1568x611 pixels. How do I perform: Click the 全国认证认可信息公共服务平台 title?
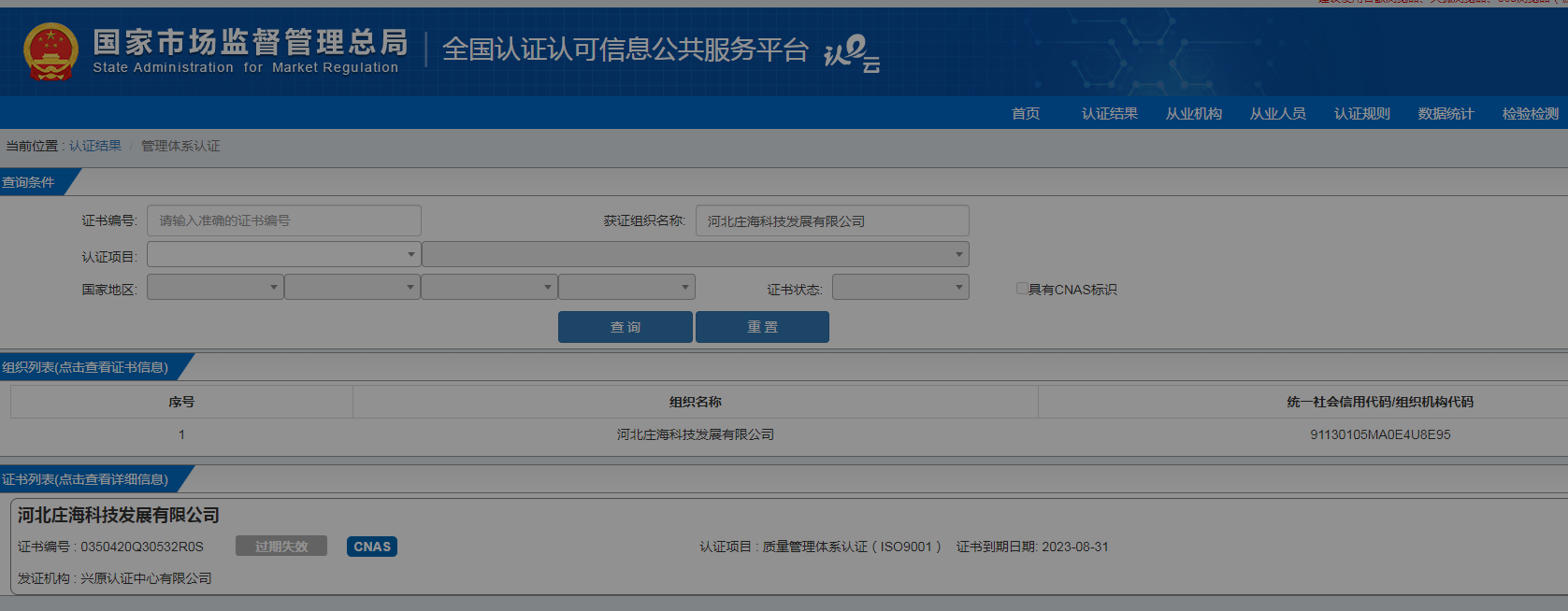click(x=626, y=50)
